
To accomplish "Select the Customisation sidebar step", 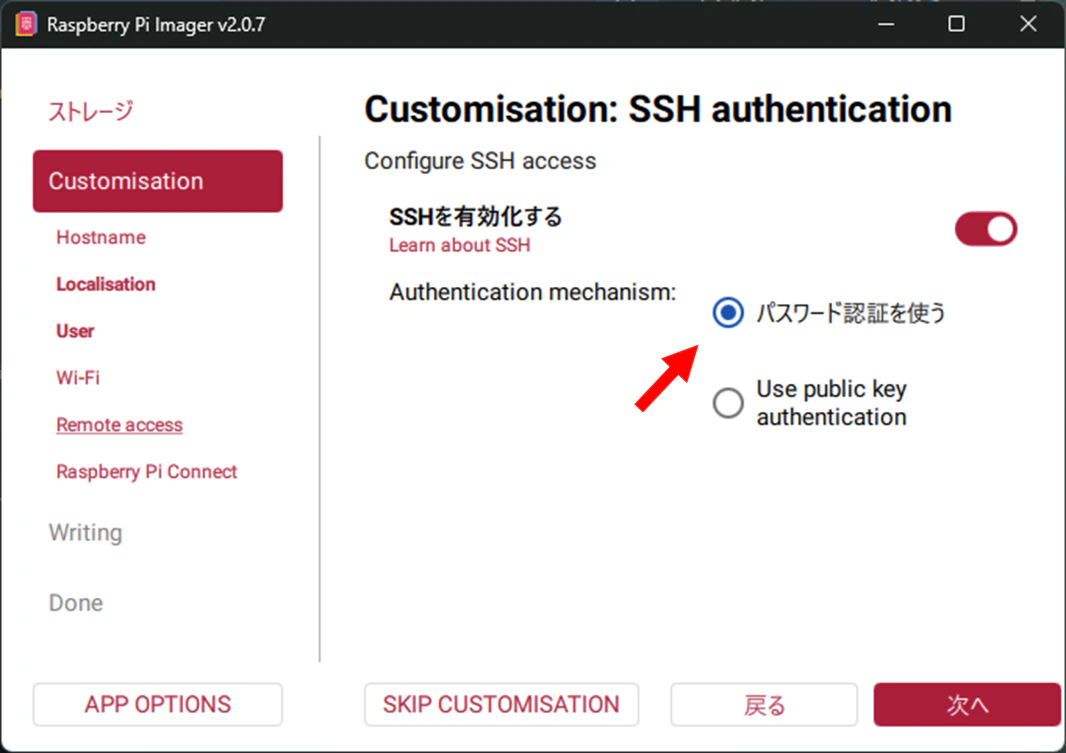I will pos(158,181).
